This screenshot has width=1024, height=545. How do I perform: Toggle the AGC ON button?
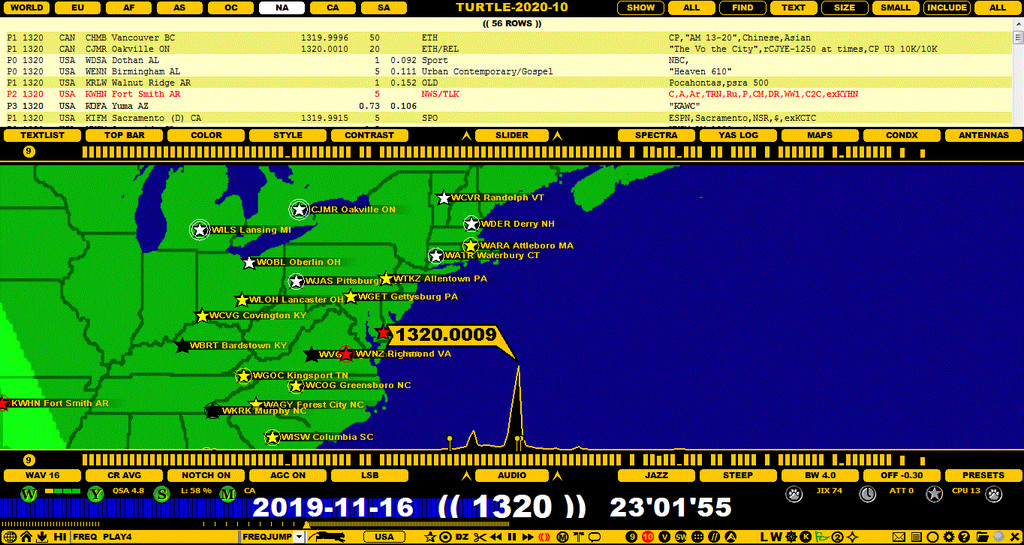(x=287, y=475)
